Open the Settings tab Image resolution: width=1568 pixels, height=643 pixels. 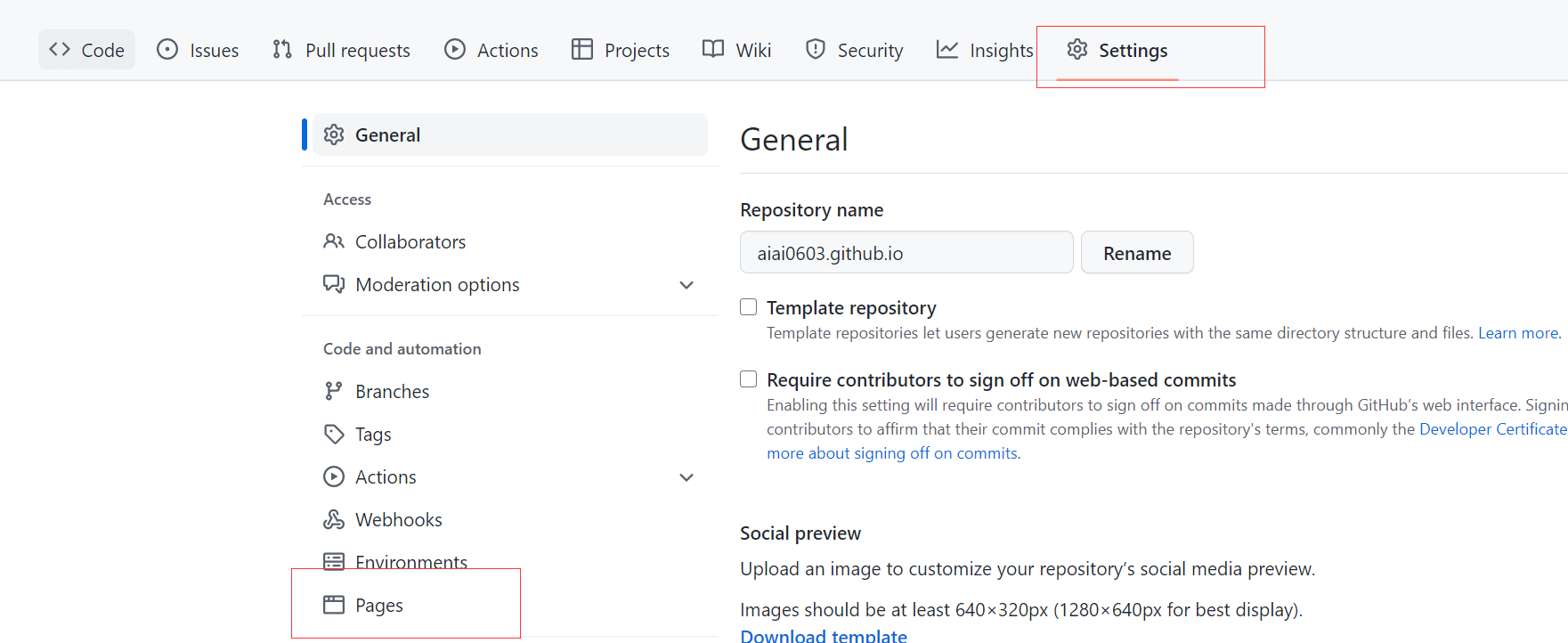click(x=1117, y=50)
